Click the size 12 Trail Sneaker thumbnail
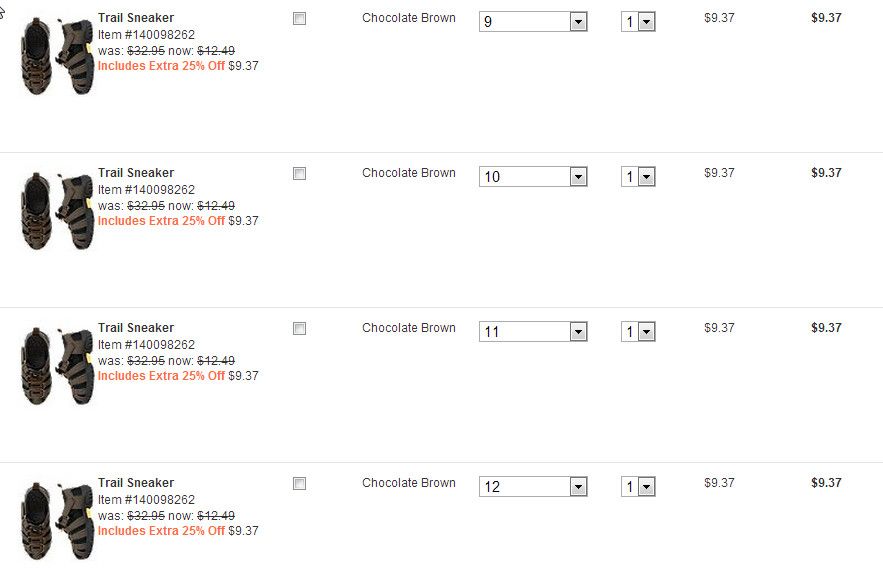 point(57,521)
